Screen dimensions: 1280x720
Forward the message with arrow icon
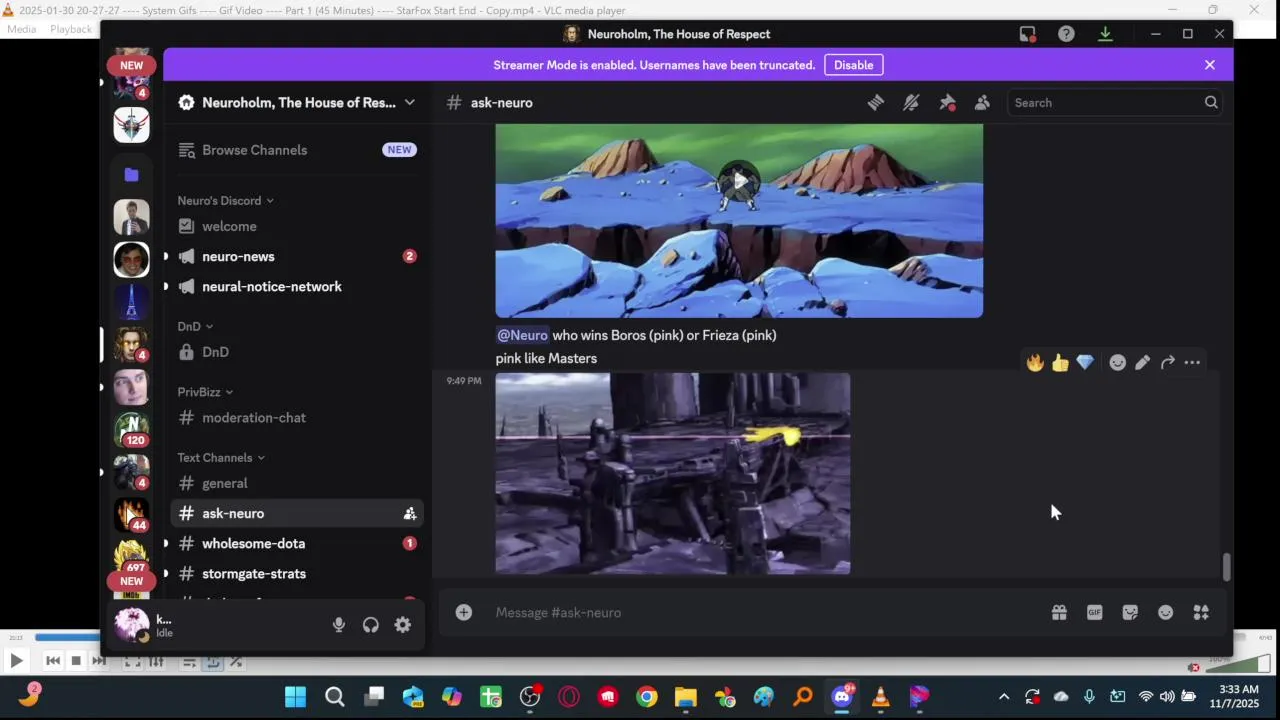pyautogui.click(x=1167, y=362)
